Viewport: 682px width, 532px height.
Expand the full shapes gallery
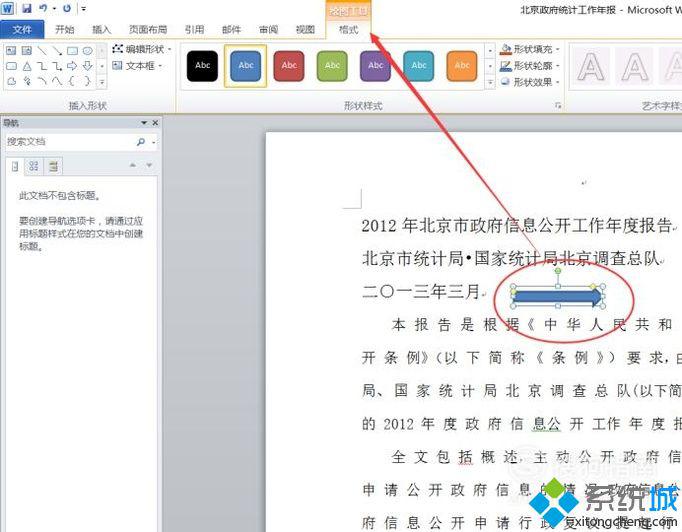tap(102, 81)
